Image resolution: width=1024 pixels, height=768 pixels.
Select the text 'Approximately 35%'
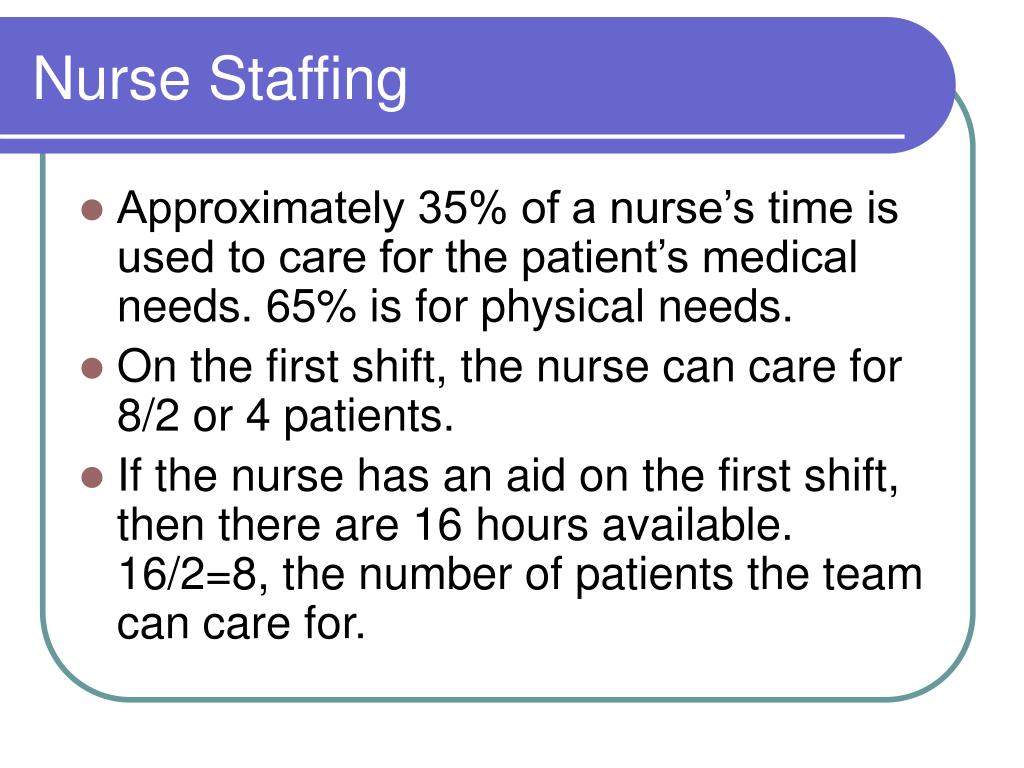312,210
